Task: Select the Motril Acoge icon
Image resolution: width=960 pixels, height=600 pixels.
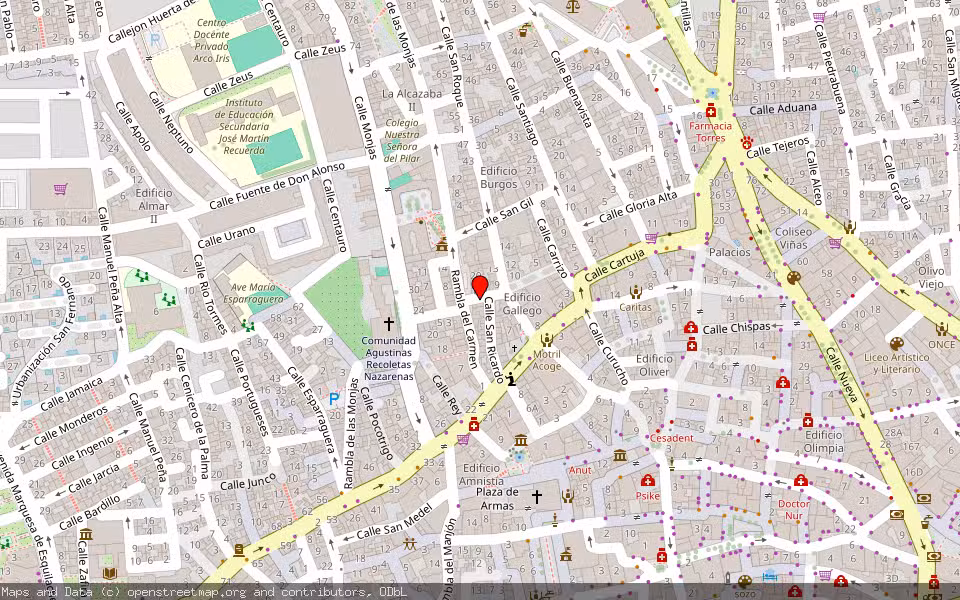Action: [546, 339]
